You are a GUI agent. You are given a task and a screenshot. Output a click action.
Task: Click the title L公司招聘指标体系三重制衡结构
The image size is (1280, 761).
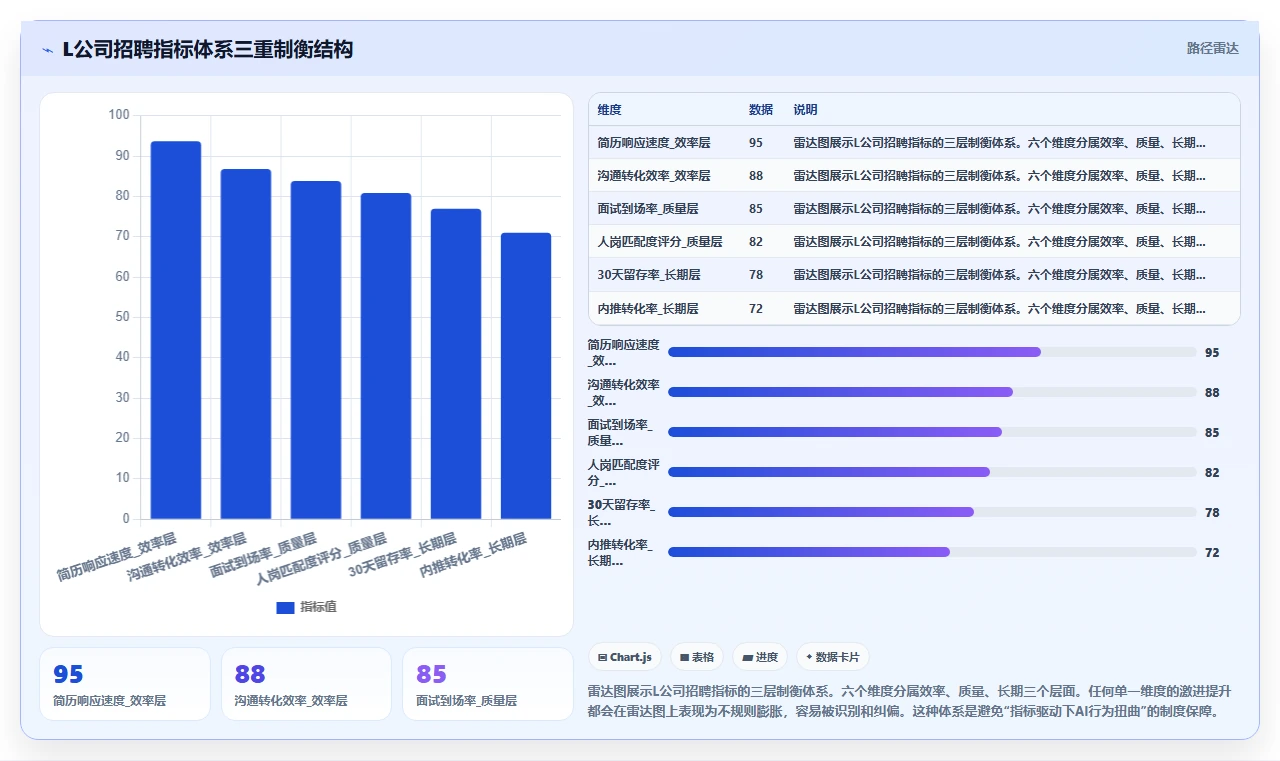[207, 49]
